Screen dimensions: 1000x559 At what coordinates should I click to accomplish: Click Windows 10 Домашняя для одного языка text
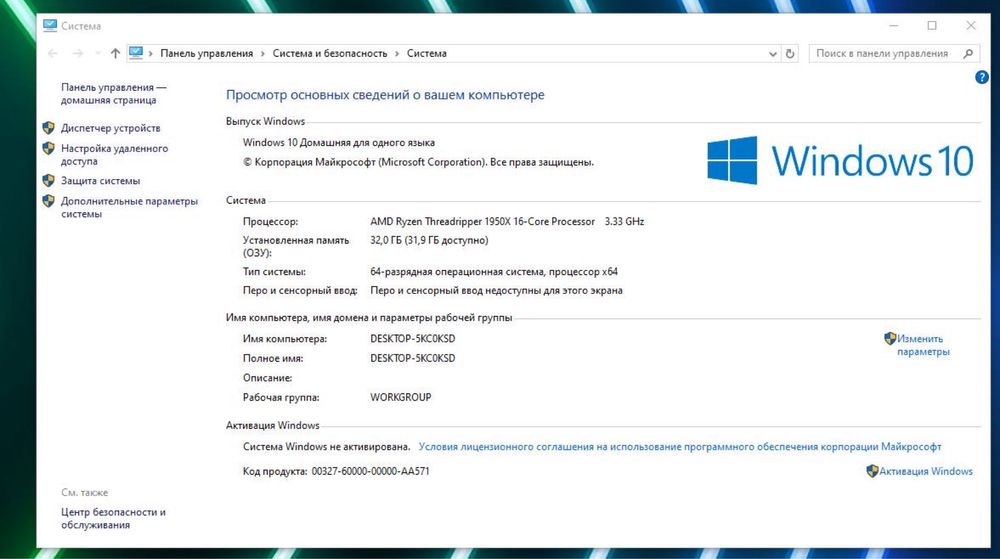click(339, 143)
